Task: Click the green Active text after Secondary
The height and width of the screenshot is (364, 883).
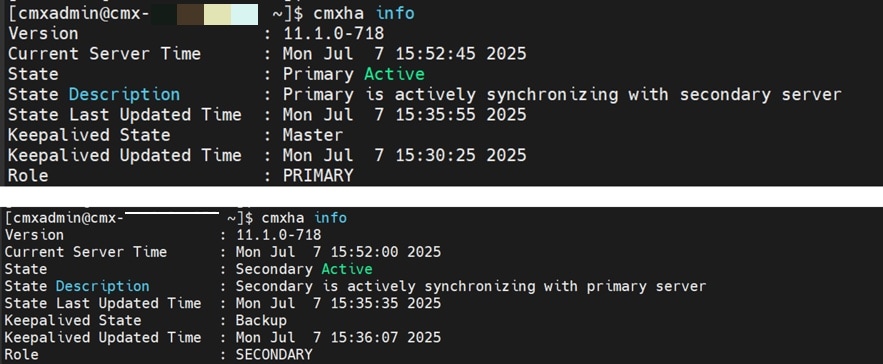Action: (x=347, y=269)
